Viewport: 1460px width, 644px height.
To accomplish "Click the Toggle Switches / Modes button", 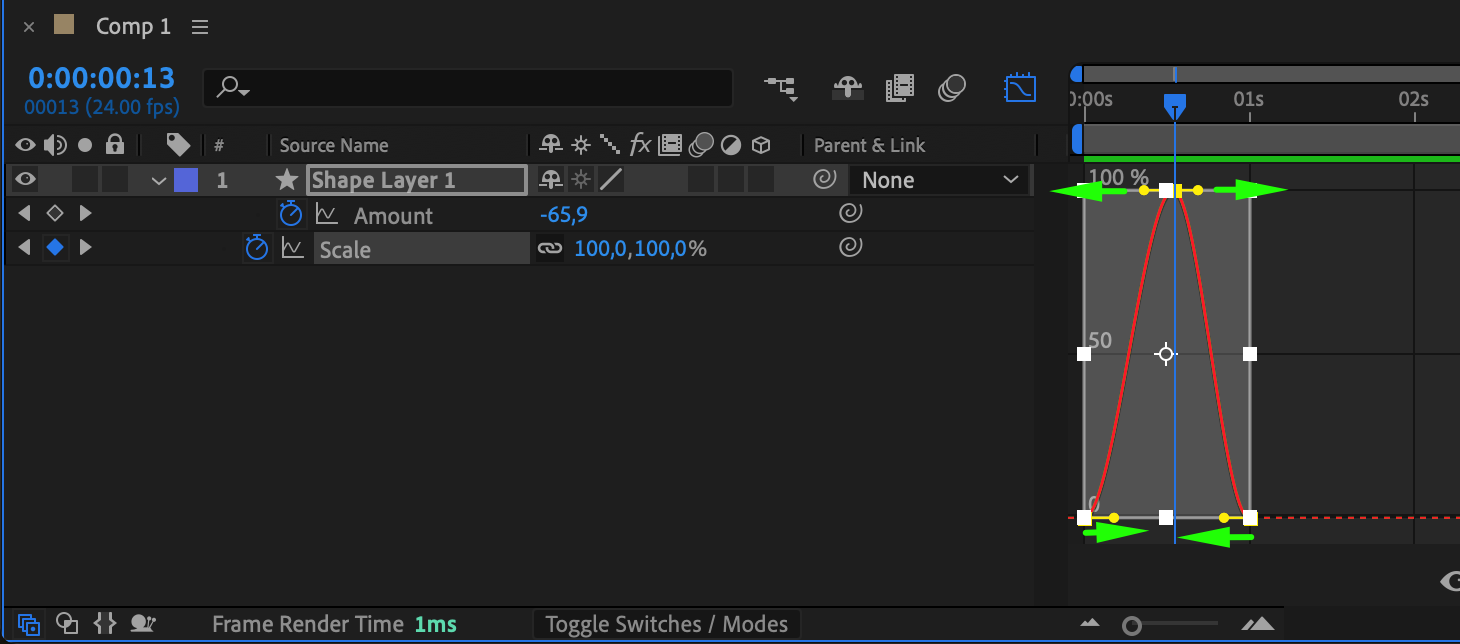I will (667, 625).
